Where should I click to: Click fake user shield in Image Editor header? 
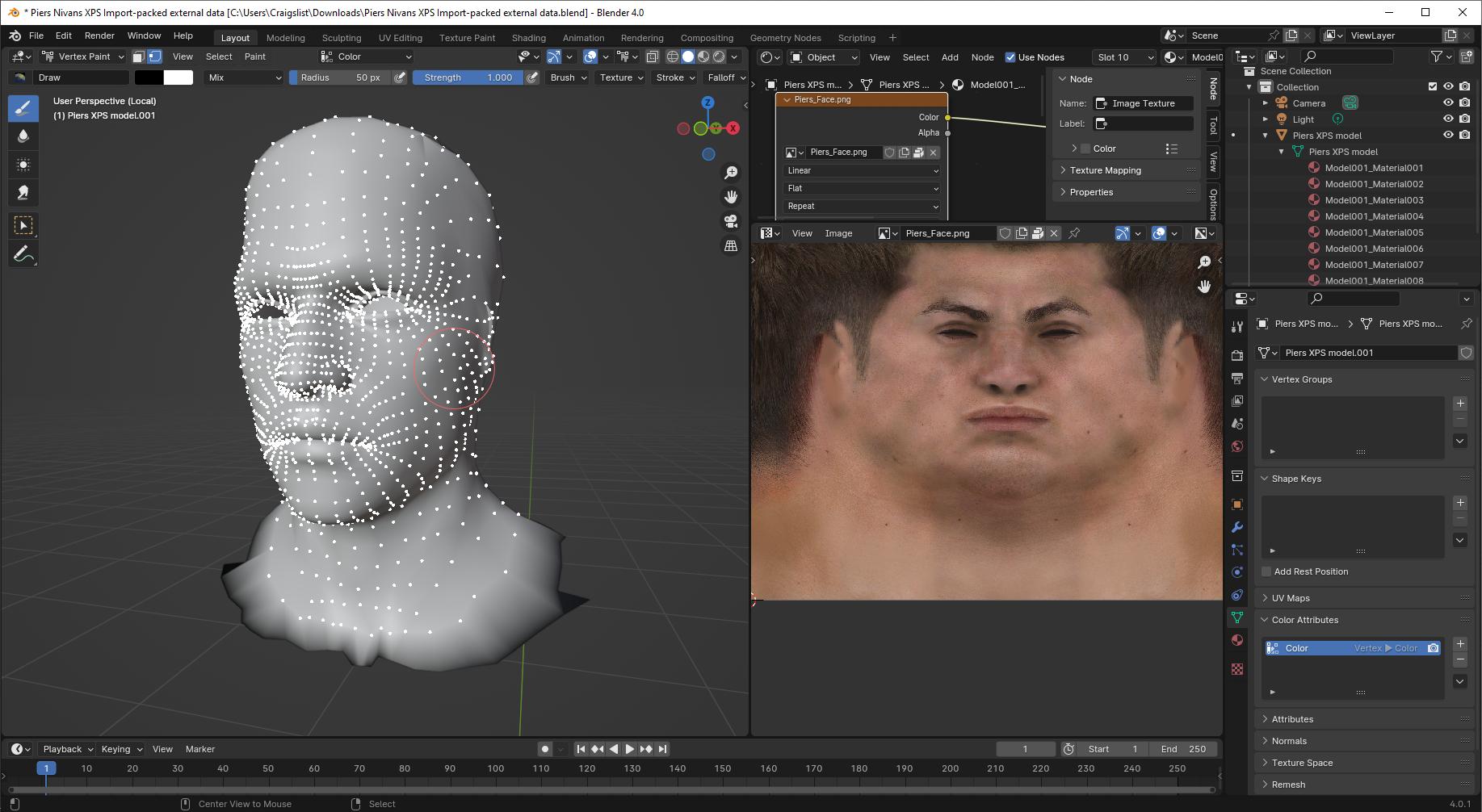click(1005, 233)
